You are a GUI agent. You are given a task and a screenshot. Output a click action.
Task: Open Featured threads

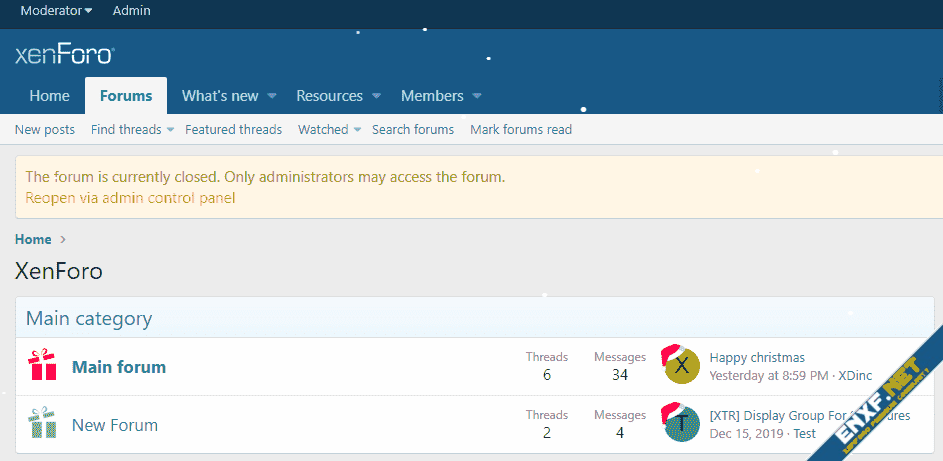(233, 130)
